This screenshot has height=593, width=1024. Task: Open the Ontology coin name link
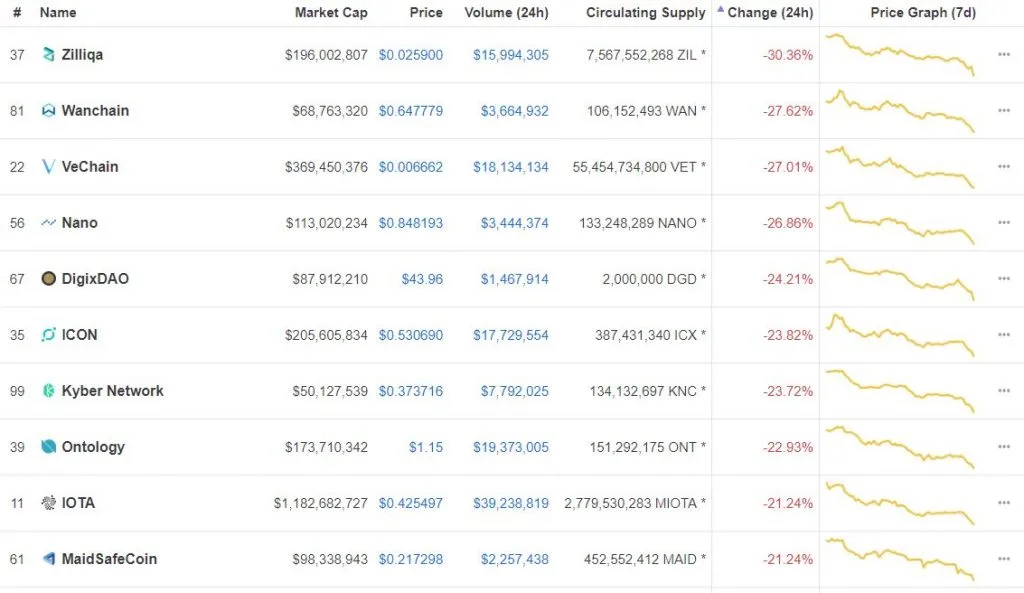click(93, 447)
